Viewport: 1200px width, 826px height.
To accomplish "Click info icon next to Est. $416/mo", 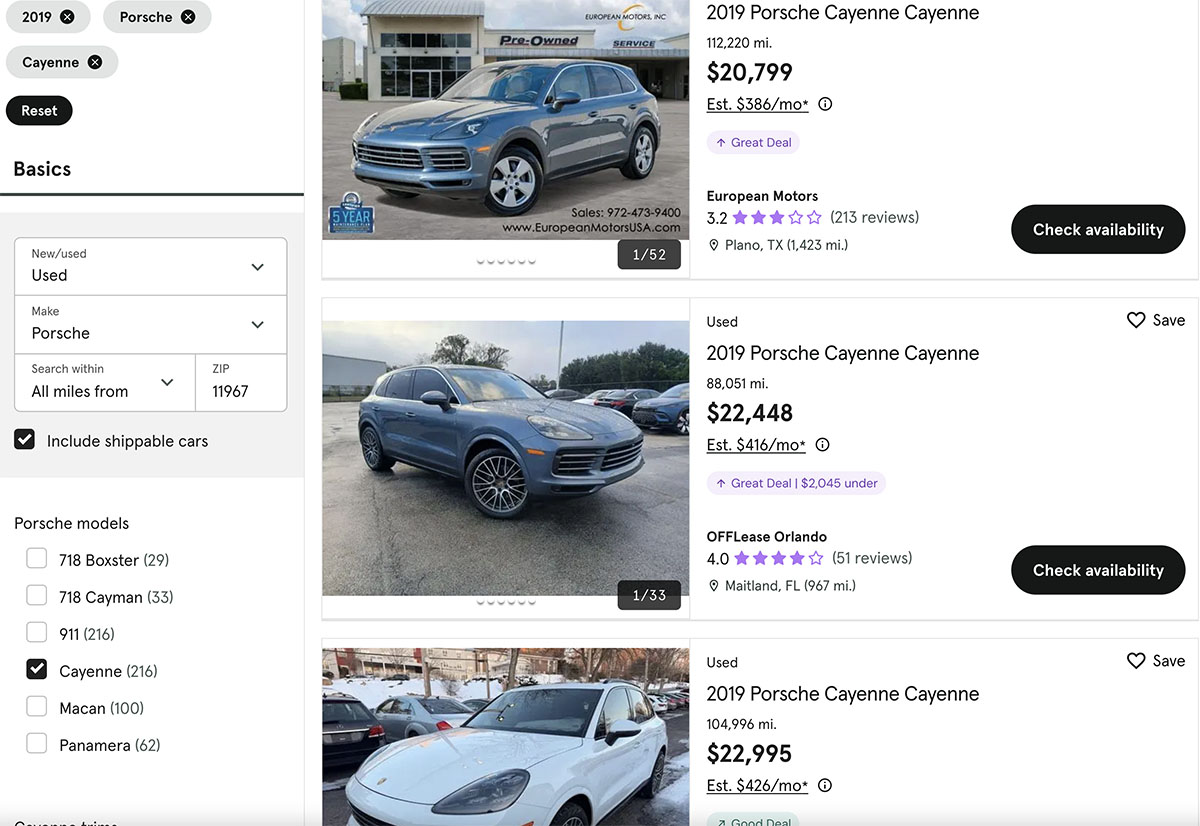I will click(x=822, y=445).
